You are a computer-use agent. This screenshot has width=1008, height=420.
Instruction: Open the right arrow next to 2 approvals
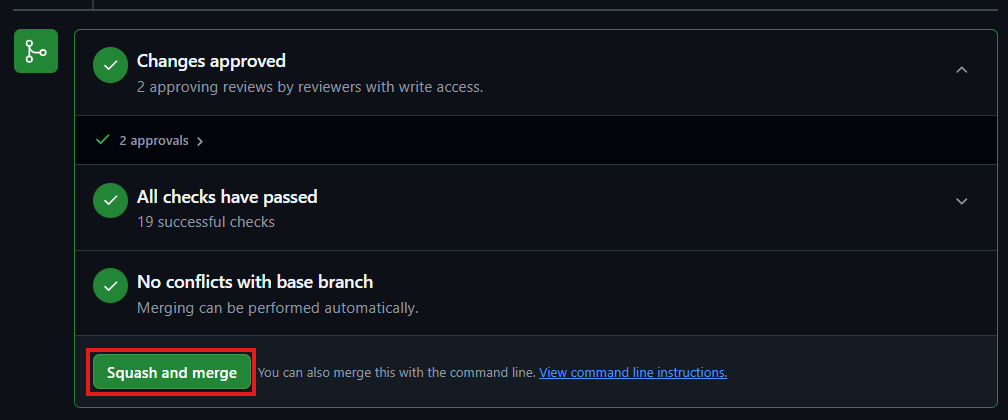click(200, 141)
